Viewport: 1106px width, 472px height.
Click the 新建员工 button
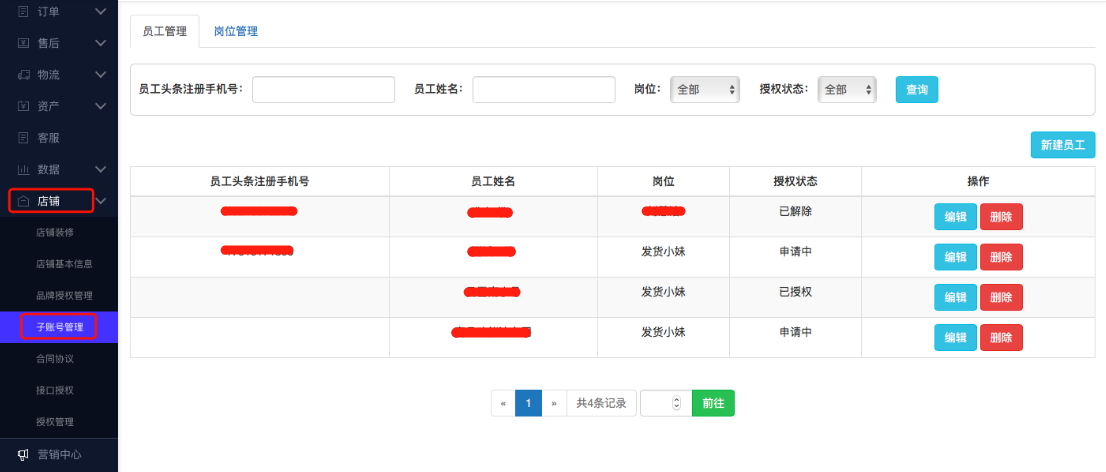click(1063, 145)
